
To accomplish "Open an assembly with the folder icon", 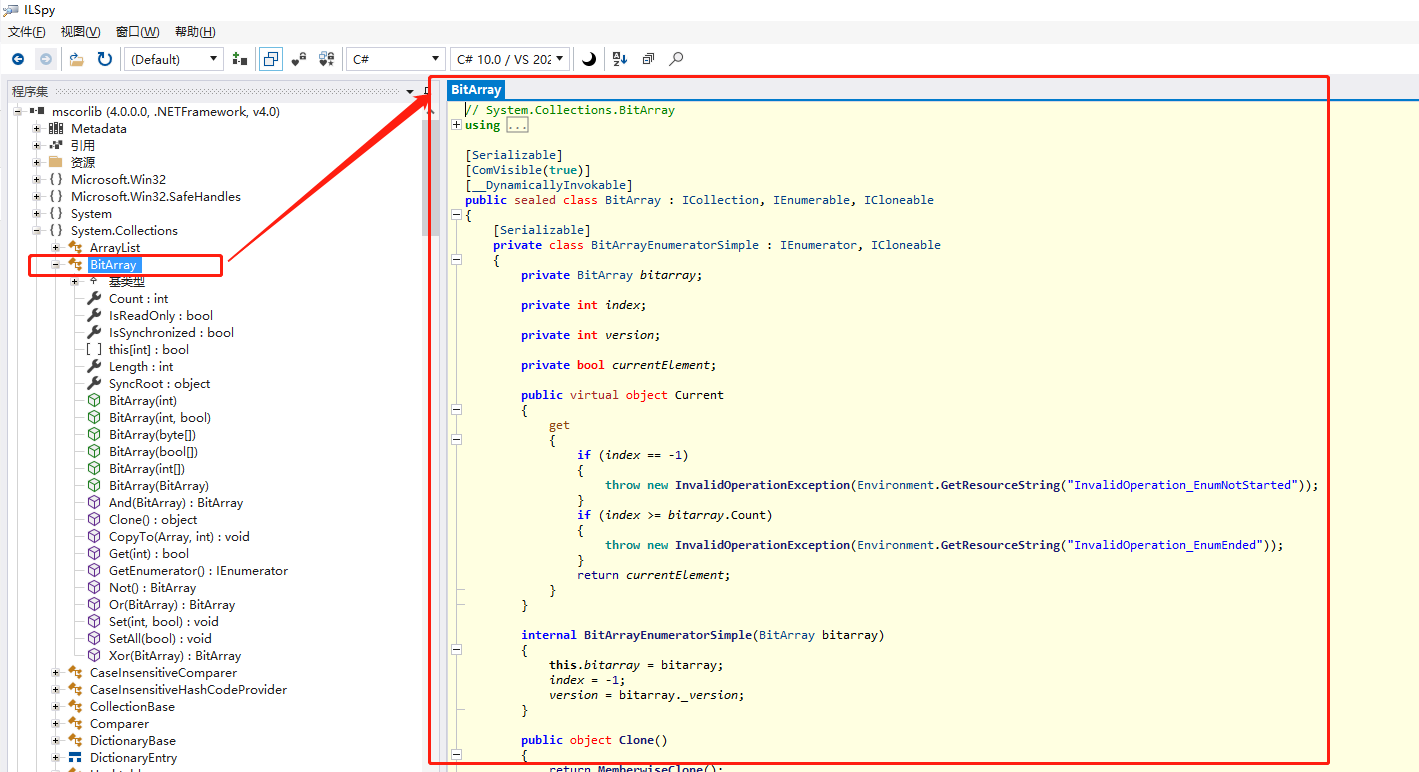I will coord(77,59).
